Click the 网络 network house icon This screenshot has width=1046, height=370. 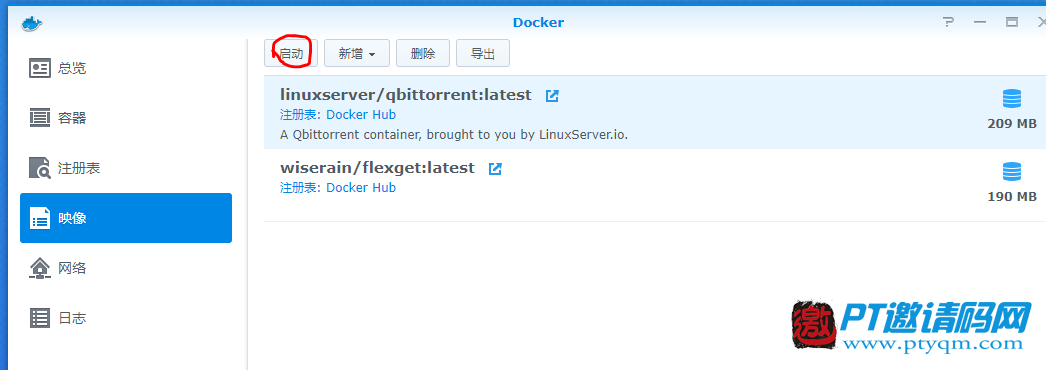(40, 268)
